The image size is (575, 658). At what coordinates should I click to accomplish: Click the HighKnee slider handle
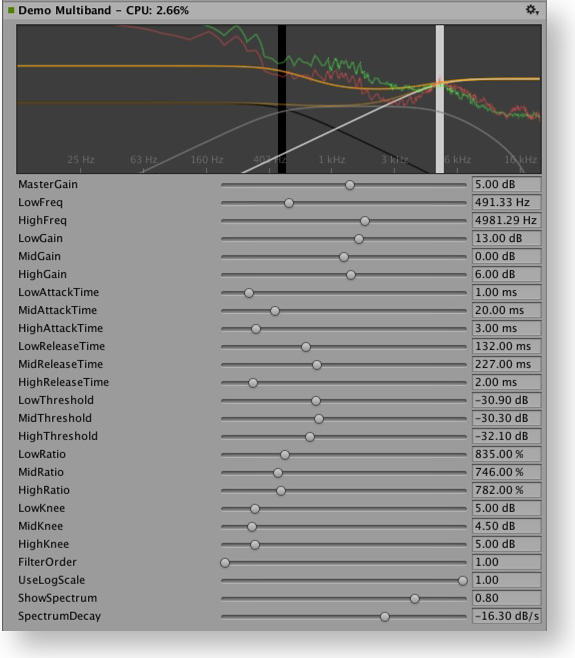255,545
